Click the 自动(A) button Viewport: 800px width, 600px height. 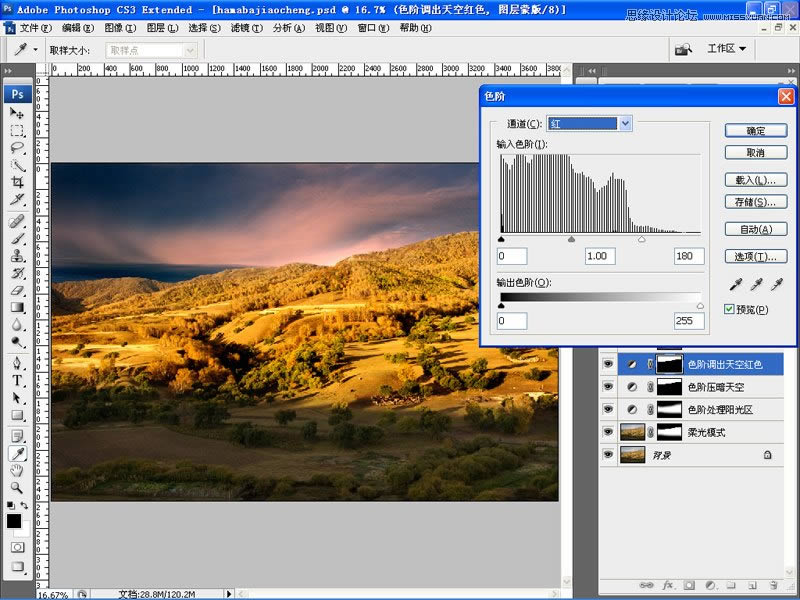755,229
